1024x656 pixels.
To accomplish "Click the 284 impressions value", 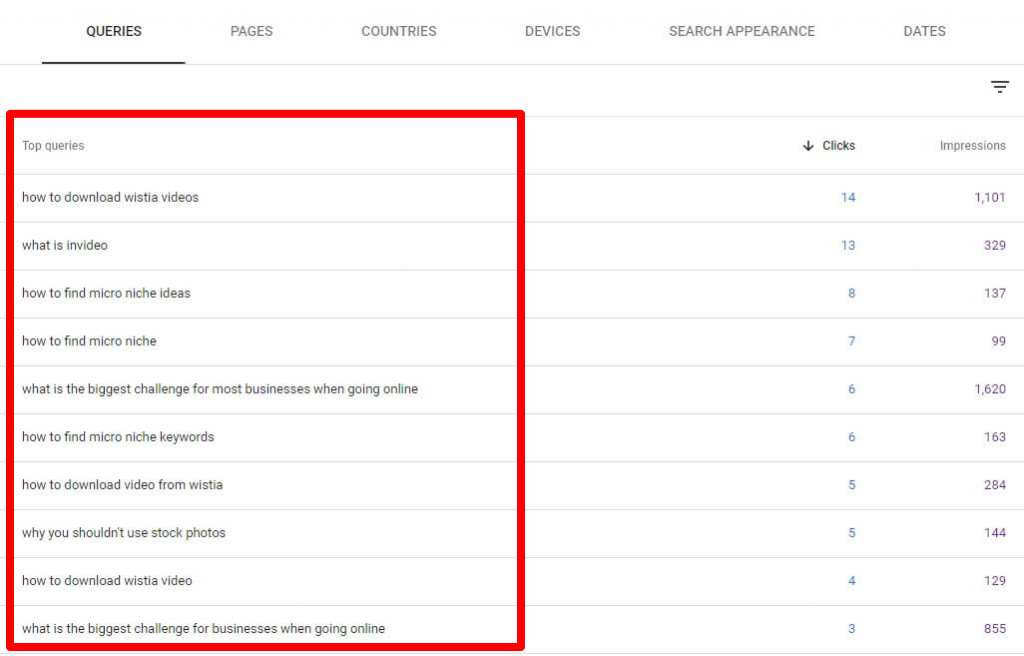I will 995,485.
